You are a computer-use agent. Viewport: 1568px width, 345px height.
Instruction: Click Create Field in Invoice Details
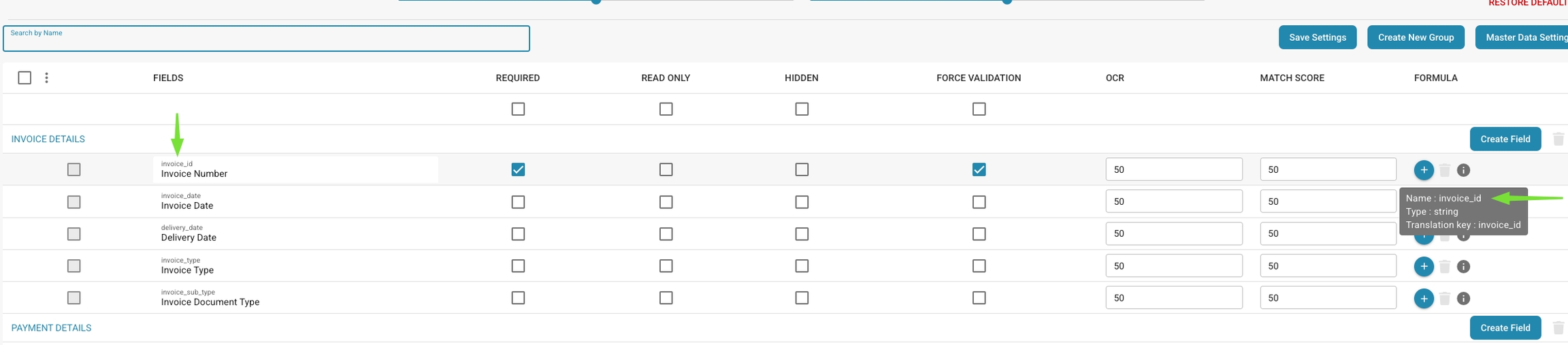point(1505,139)
